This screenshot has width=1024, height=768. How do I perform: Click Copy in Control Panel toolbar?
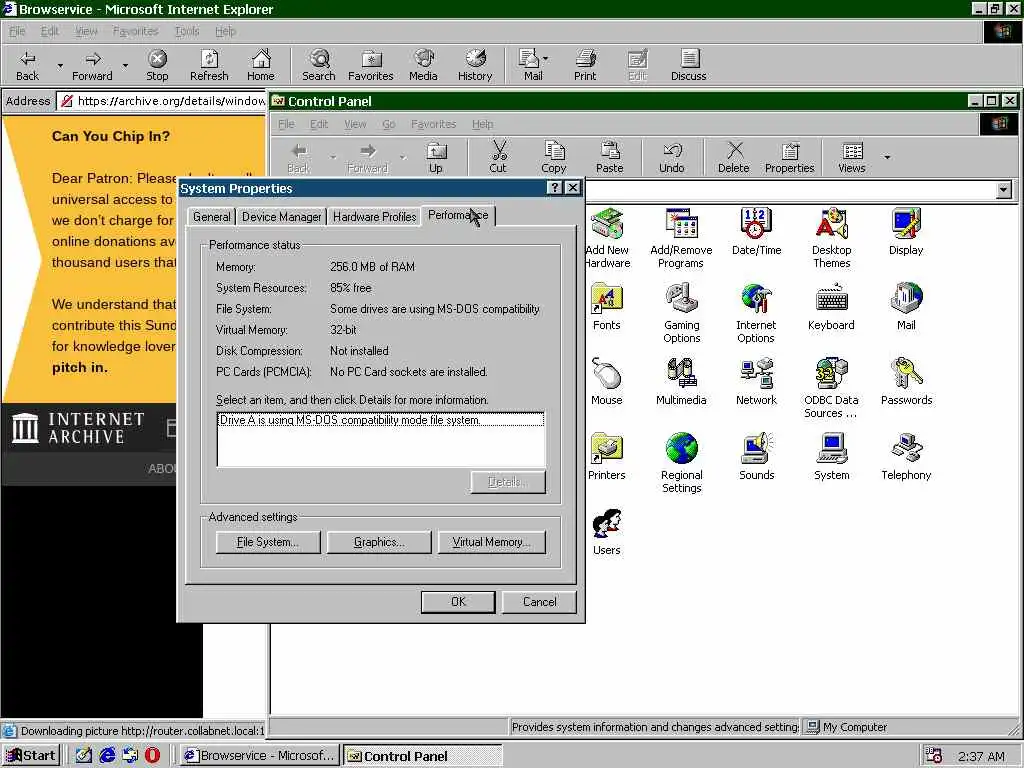[x=554, y=158]
